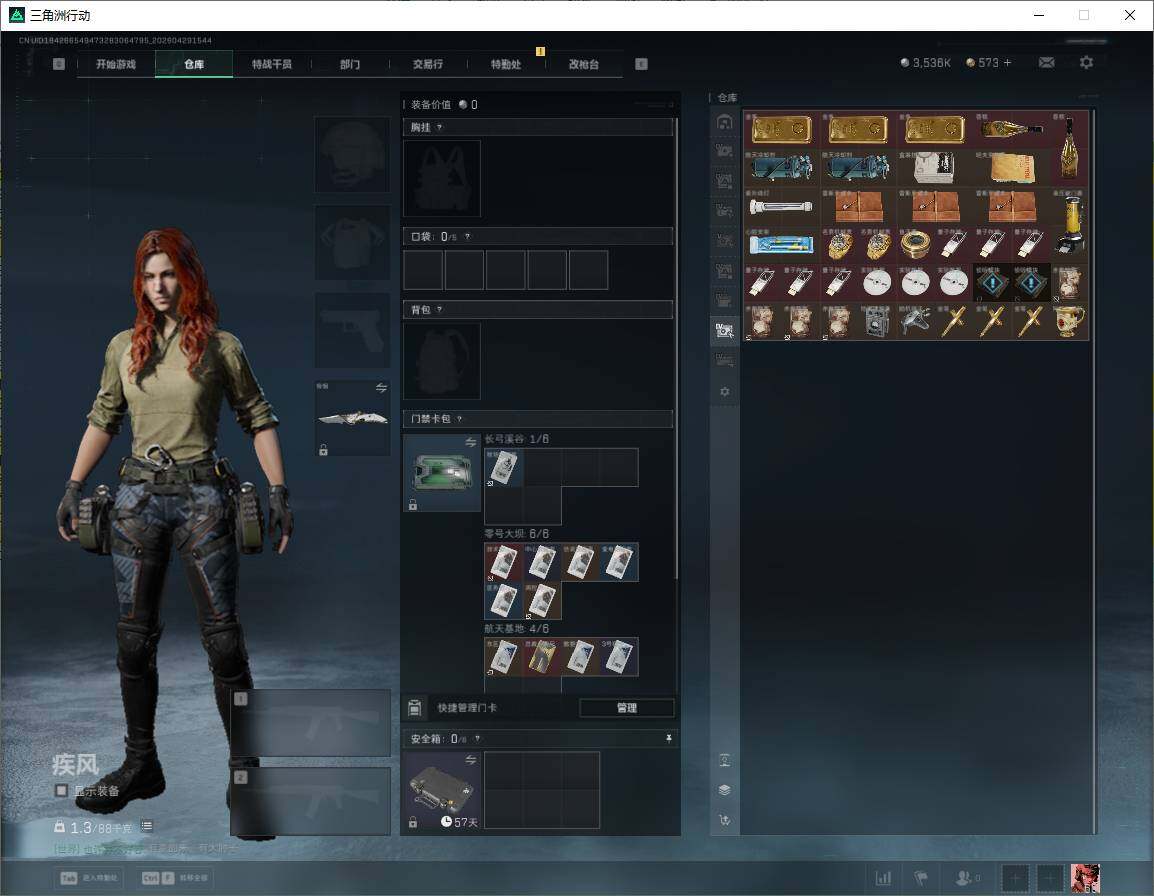Add currency via the plus beside 573
1154x896 pixels.
(x=1008, y=63)
